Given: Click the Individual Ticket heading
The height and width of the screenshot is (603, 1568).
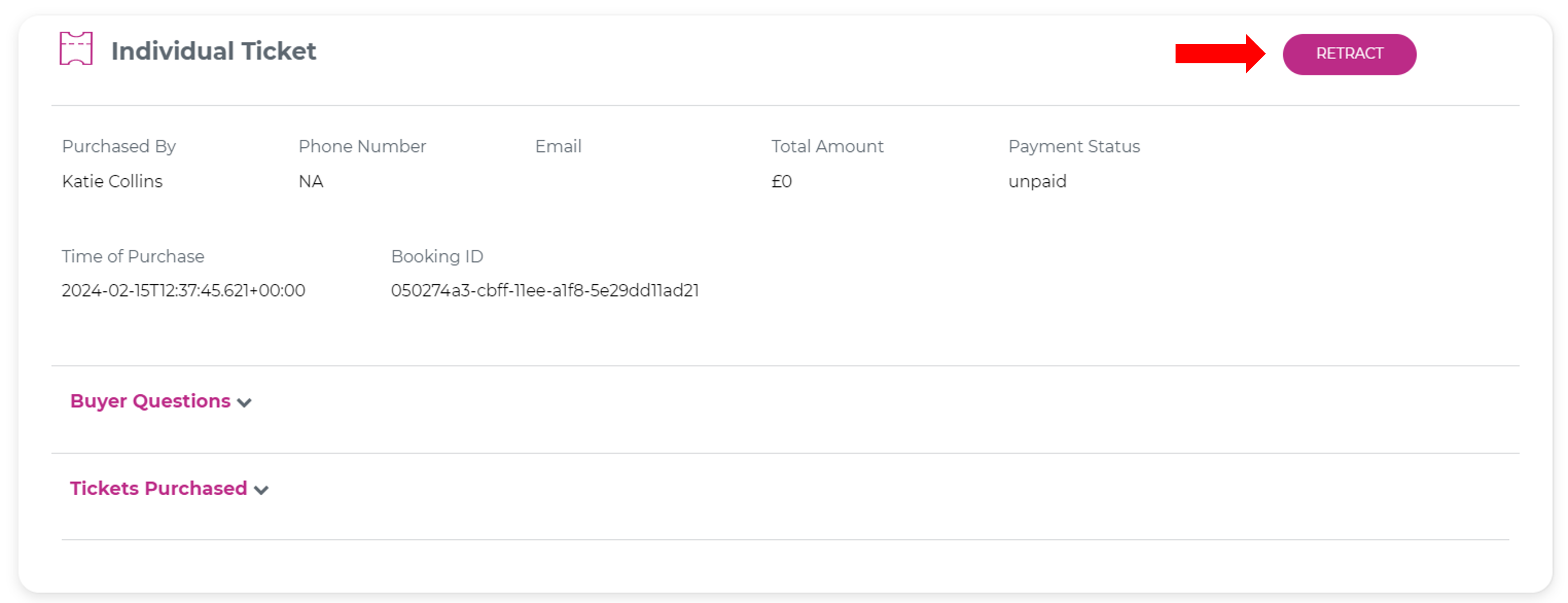Looking at the screenshot, I should pyautogui.click(x=214, y=51).
